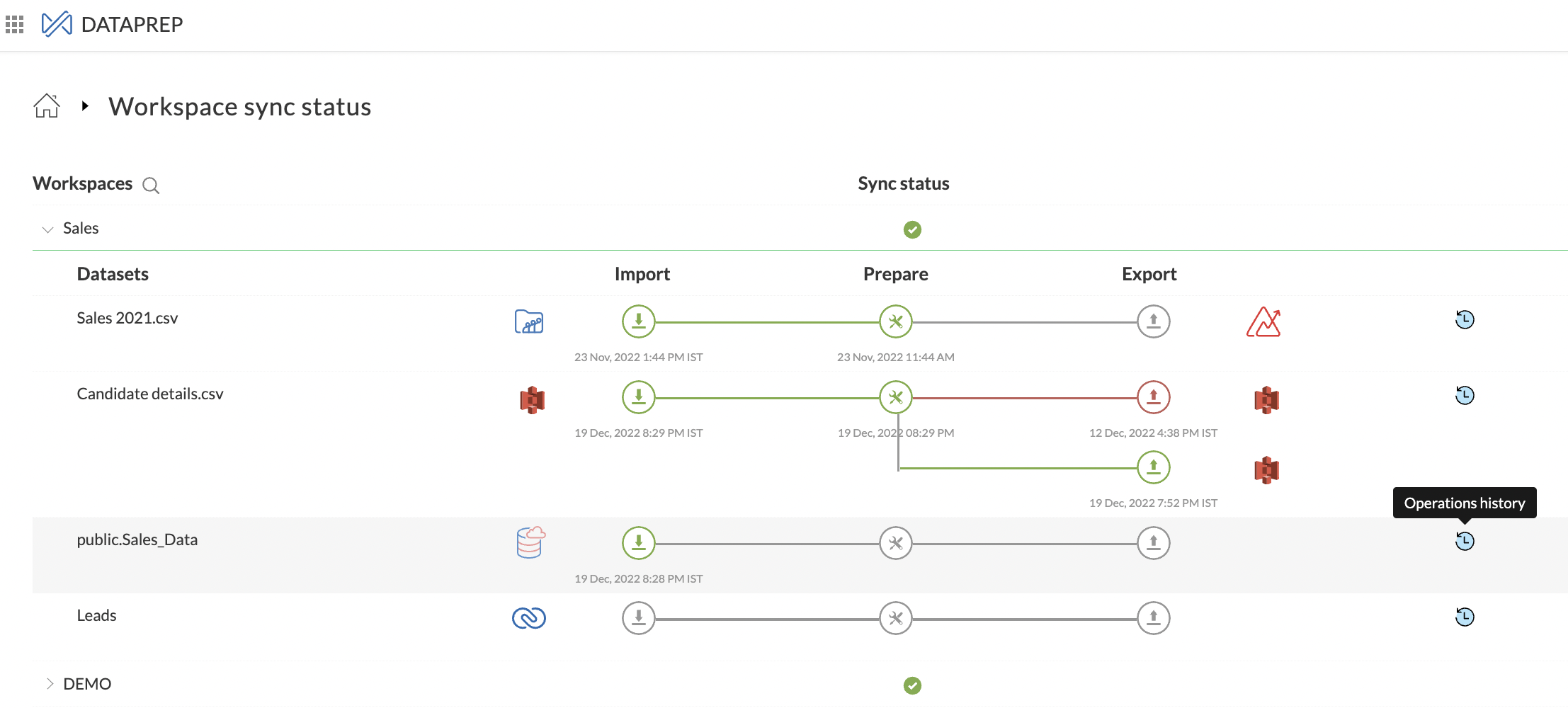Click the green successful export icon

pyautogui.click(x=1153, y=467)
